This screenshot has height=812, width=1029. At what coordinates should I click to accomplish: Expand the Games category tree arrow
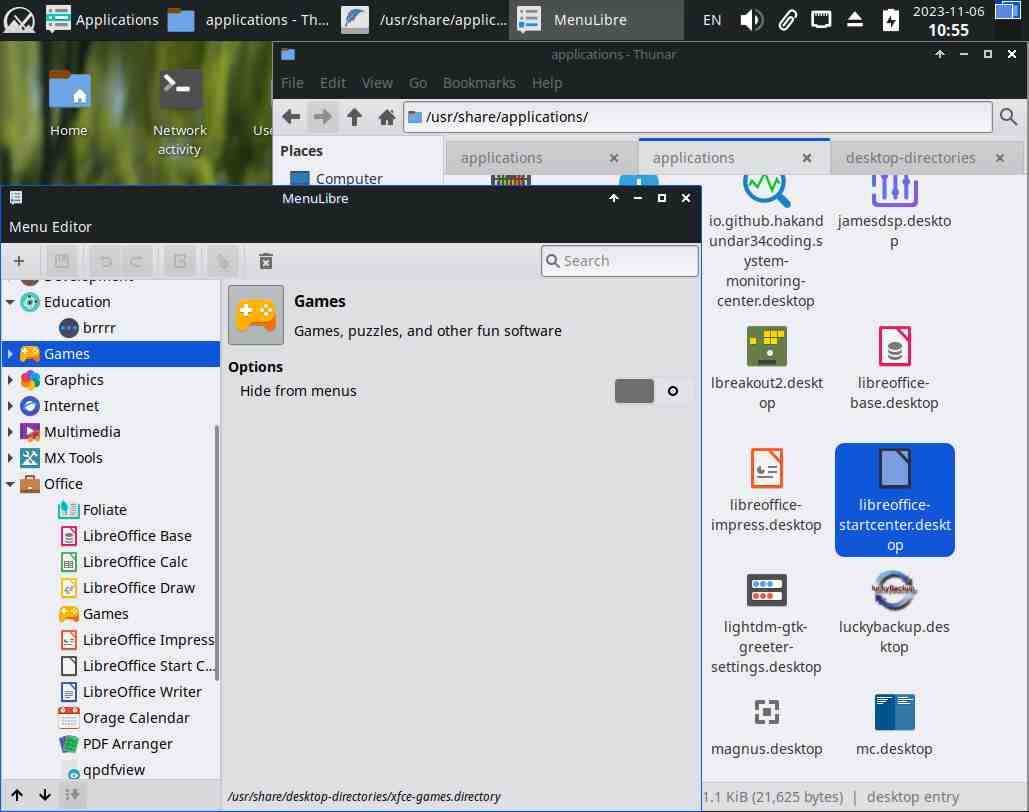pyautogui.click(x=10, y=354)
